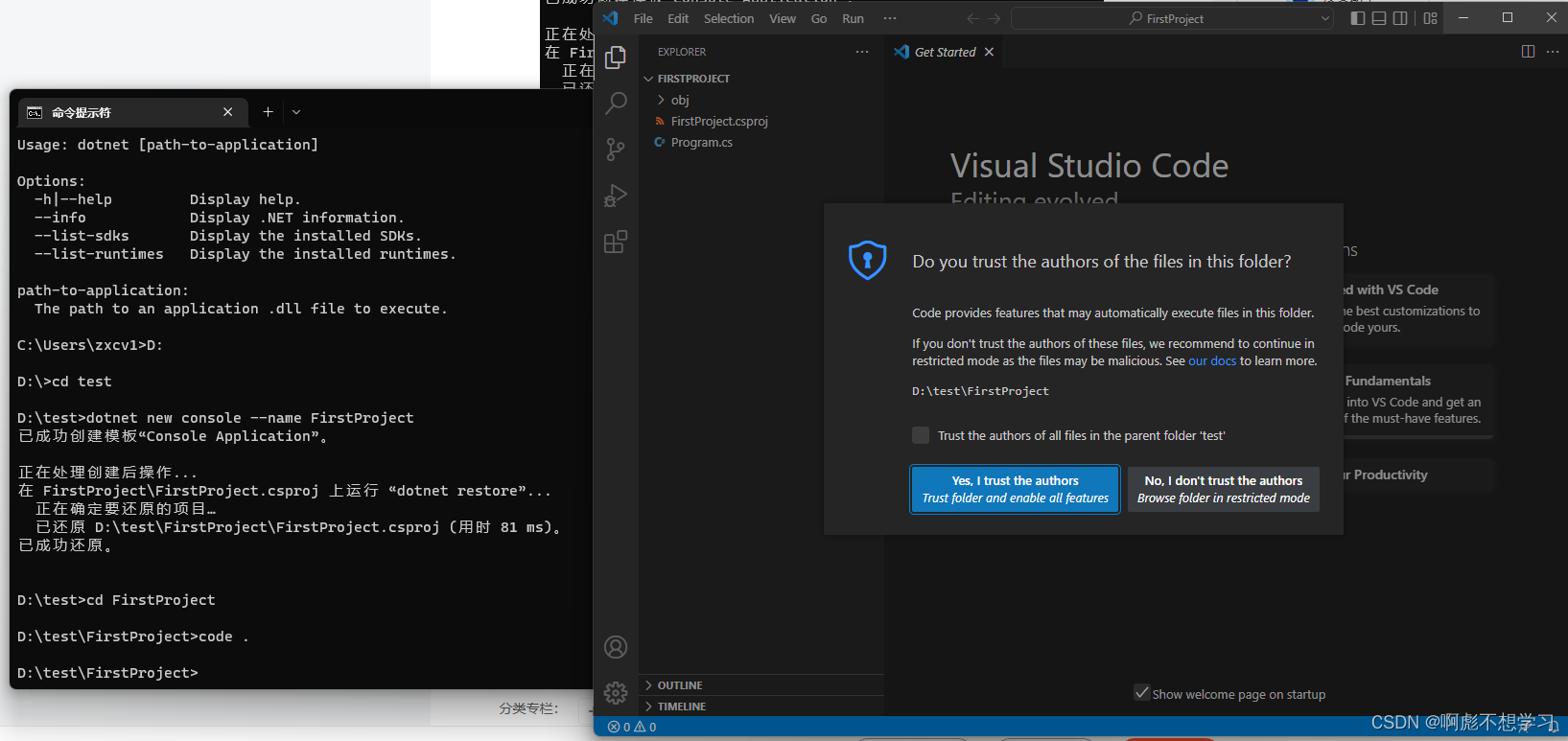Toggle secondary side bar layout icon
Viewport: 1568px width, 741px height.
tap(1400, 18)
